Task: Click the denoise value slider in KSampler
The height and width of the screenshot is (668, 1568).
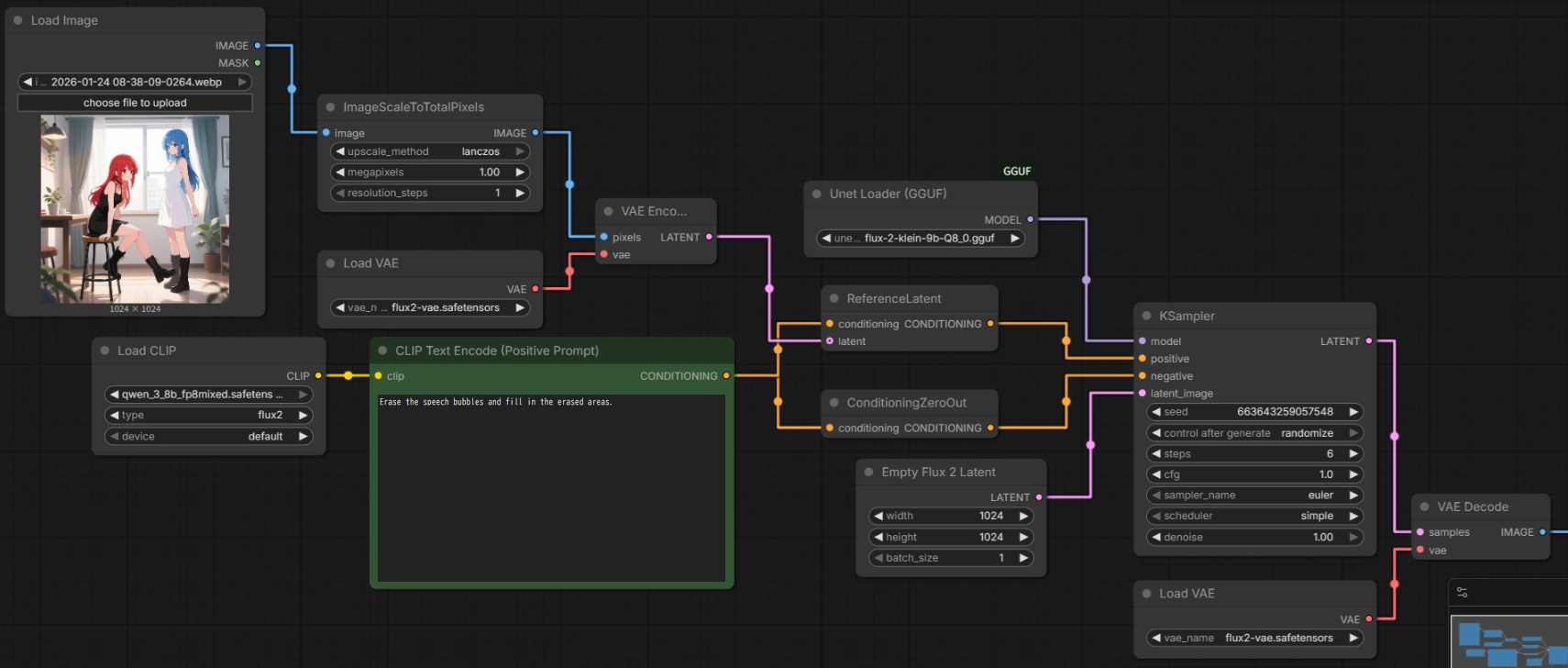Action: point(1253,537)
